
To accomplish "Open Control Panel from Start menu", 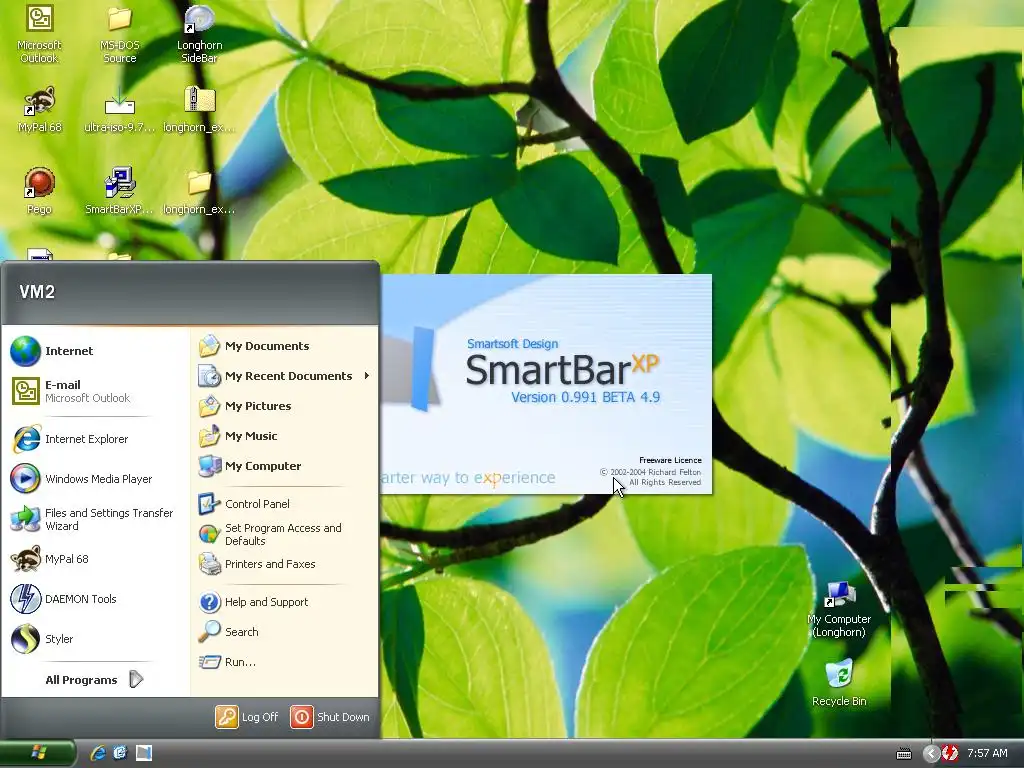I will [284, 504].
